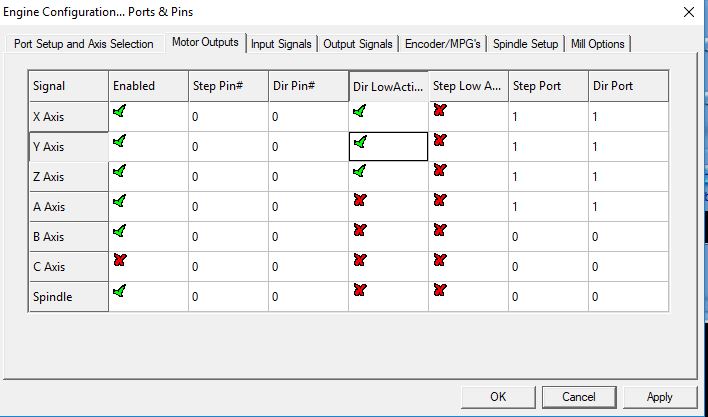Toggle A Axis Enabled state
708x417 pixels.
point(119,201)
